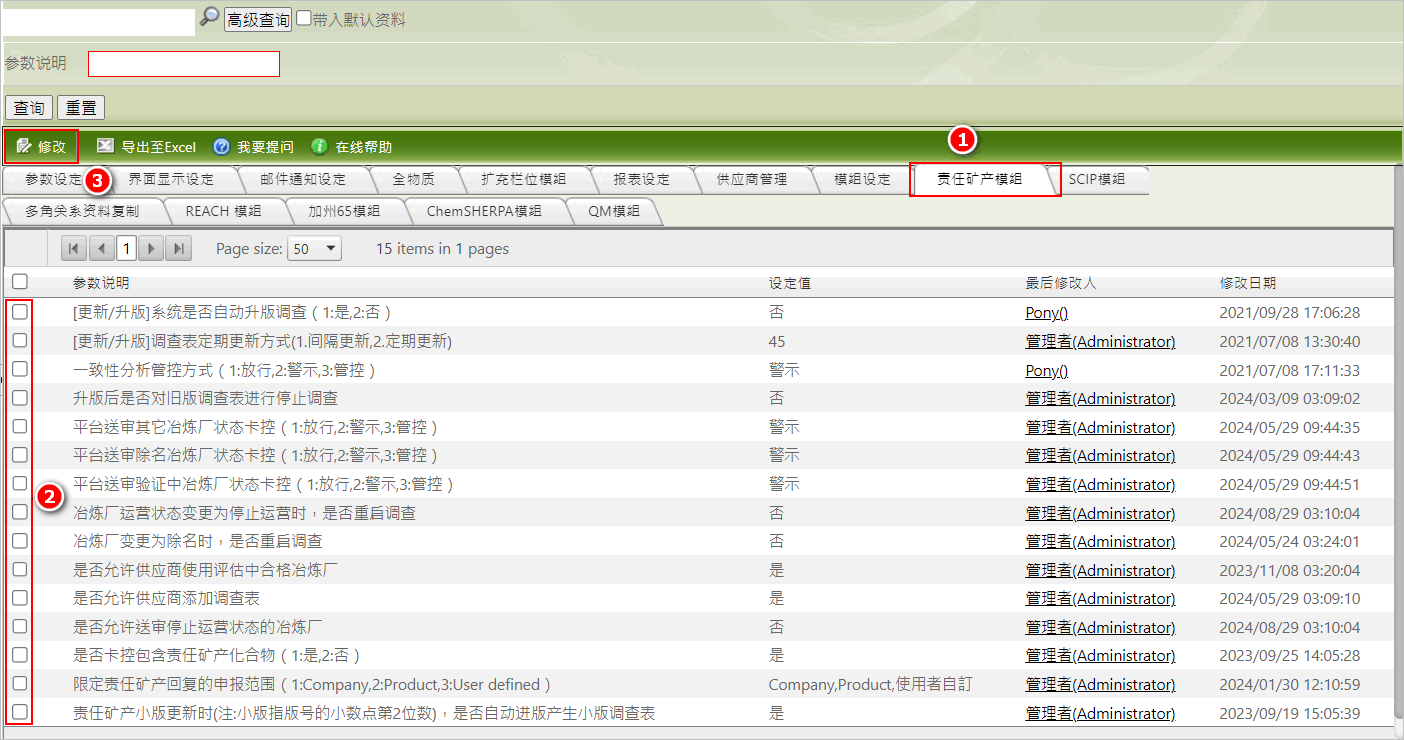Switch to 报表设定 tab
Screen dimensions: 1404x740
641,180
